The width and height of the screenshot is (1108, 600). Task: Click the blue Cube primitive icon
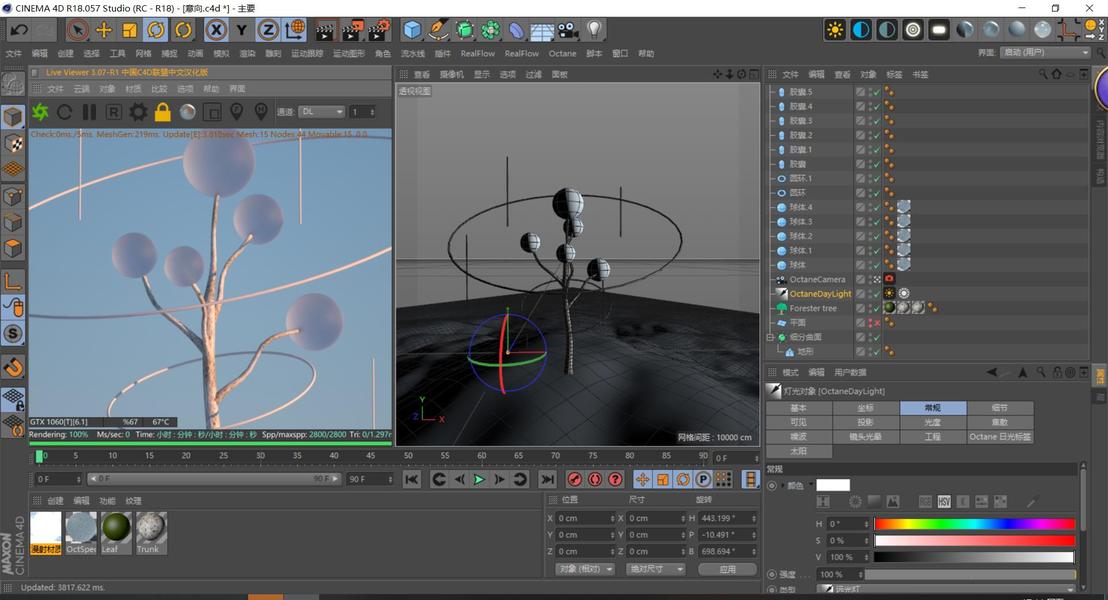412,30
